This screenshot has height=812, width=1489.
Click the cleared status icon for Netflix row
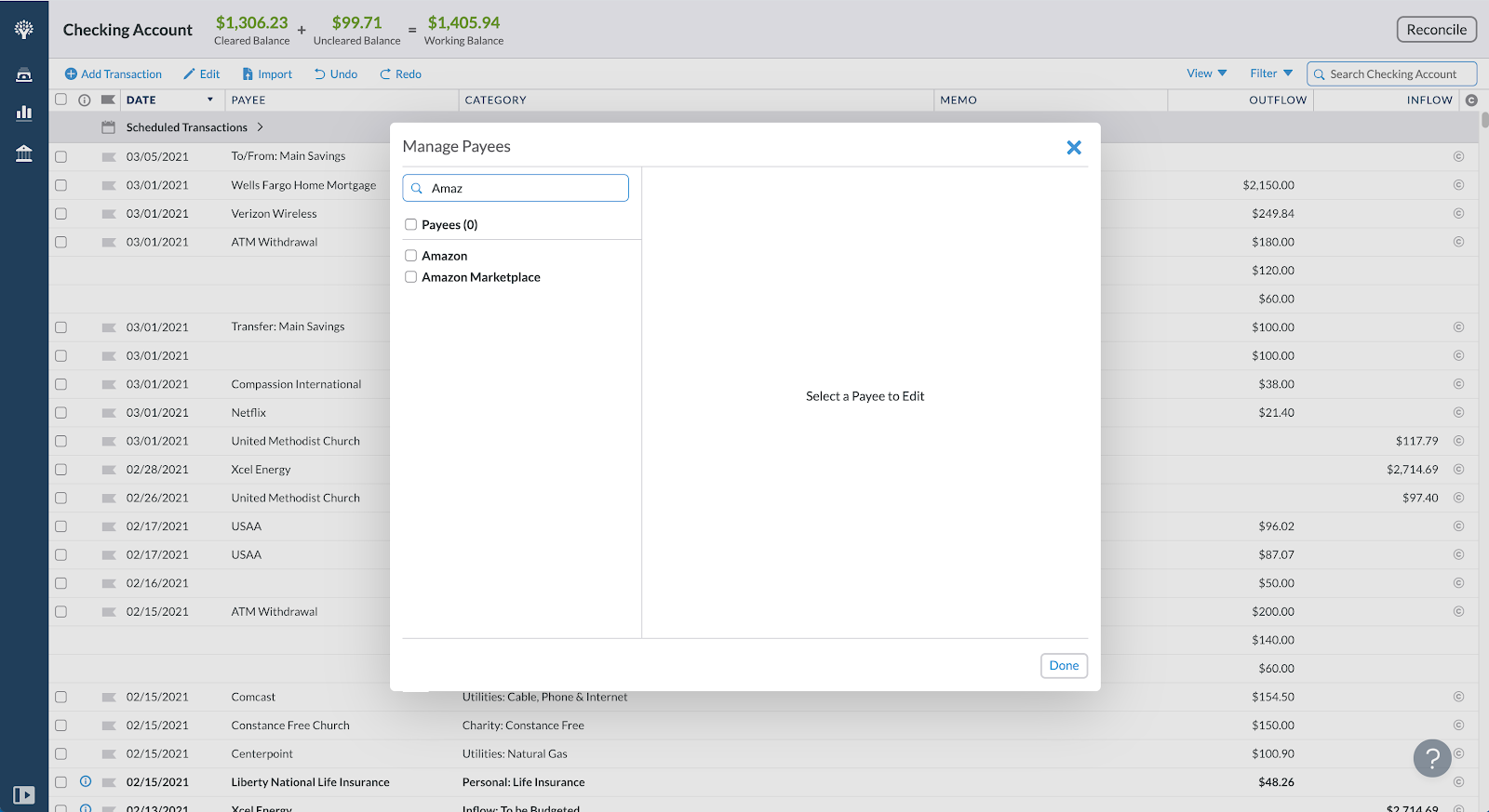pos(1458,412)
